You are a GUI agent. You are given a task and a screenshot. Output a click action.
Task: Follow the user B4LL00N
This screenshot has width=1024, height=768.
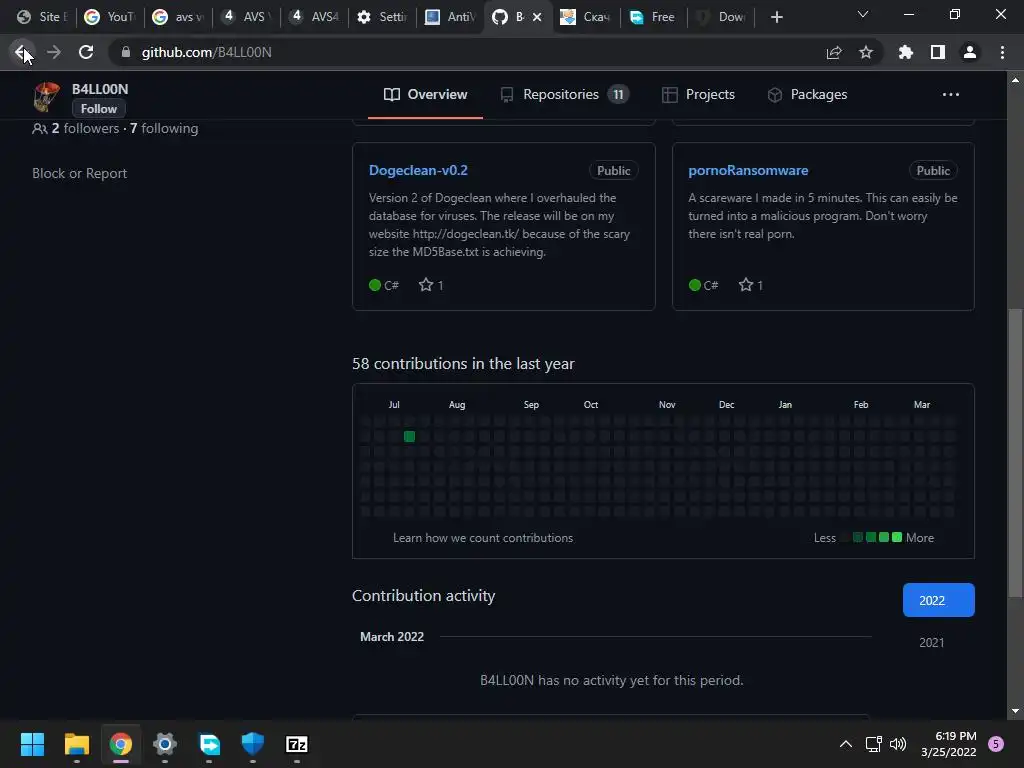(x=99, y=109)
